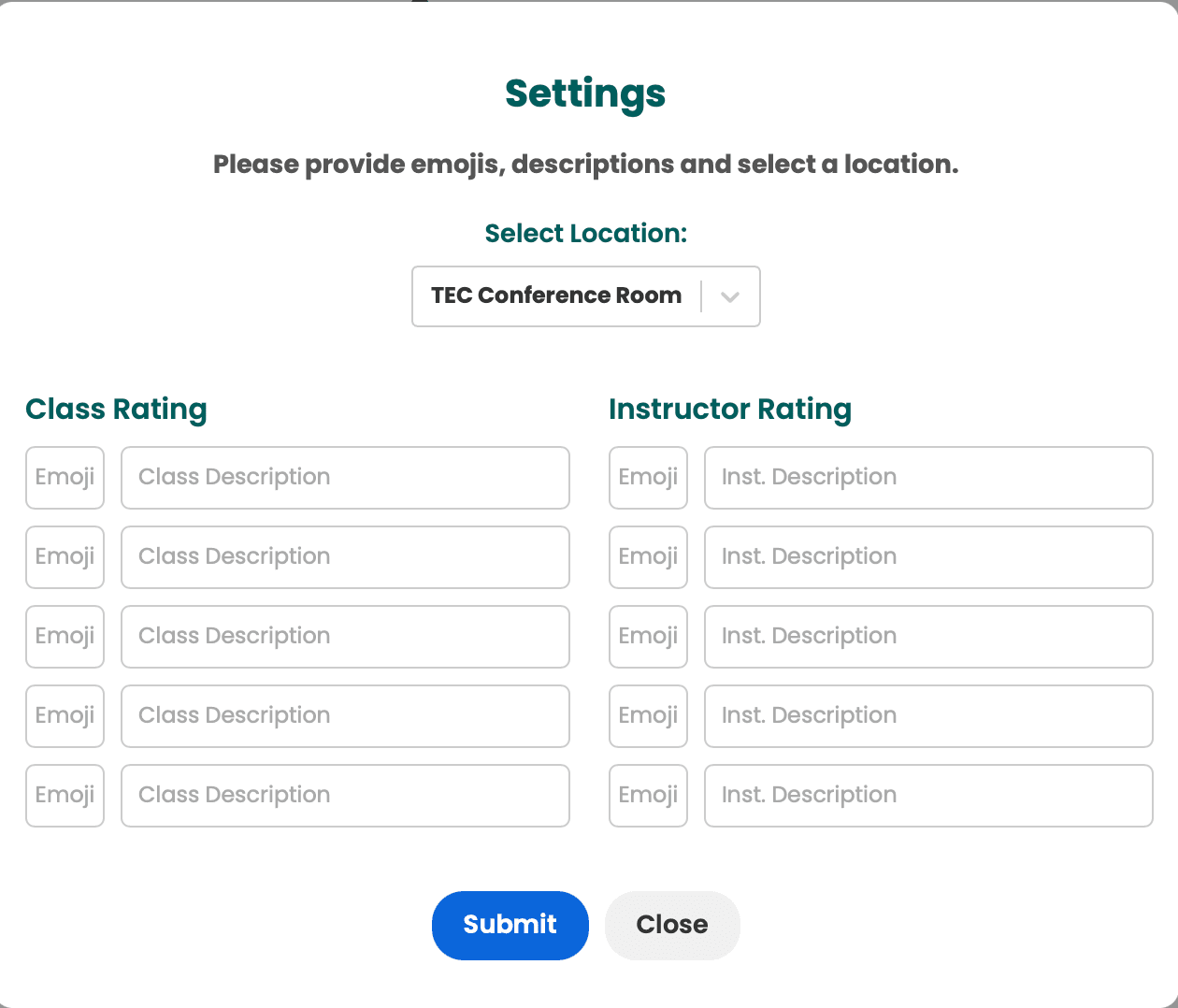Focus the third Class Rating emoji field
Image resolution: width=1178 pixels, height=1008 pixels.
pos(65,637)
